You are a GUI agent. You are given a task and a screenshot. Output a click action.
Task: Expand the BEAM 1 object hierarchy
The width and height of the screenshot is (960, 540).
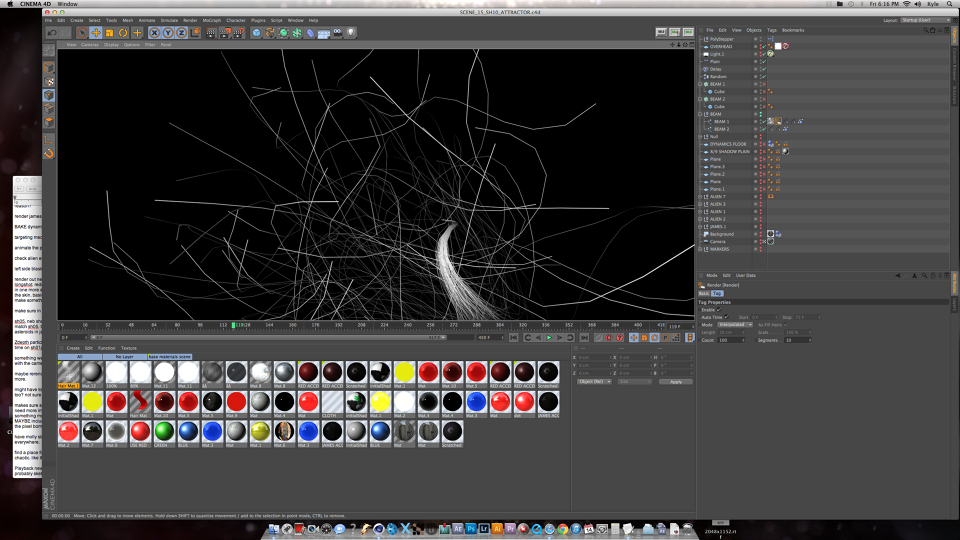click(x=701, y=84)
